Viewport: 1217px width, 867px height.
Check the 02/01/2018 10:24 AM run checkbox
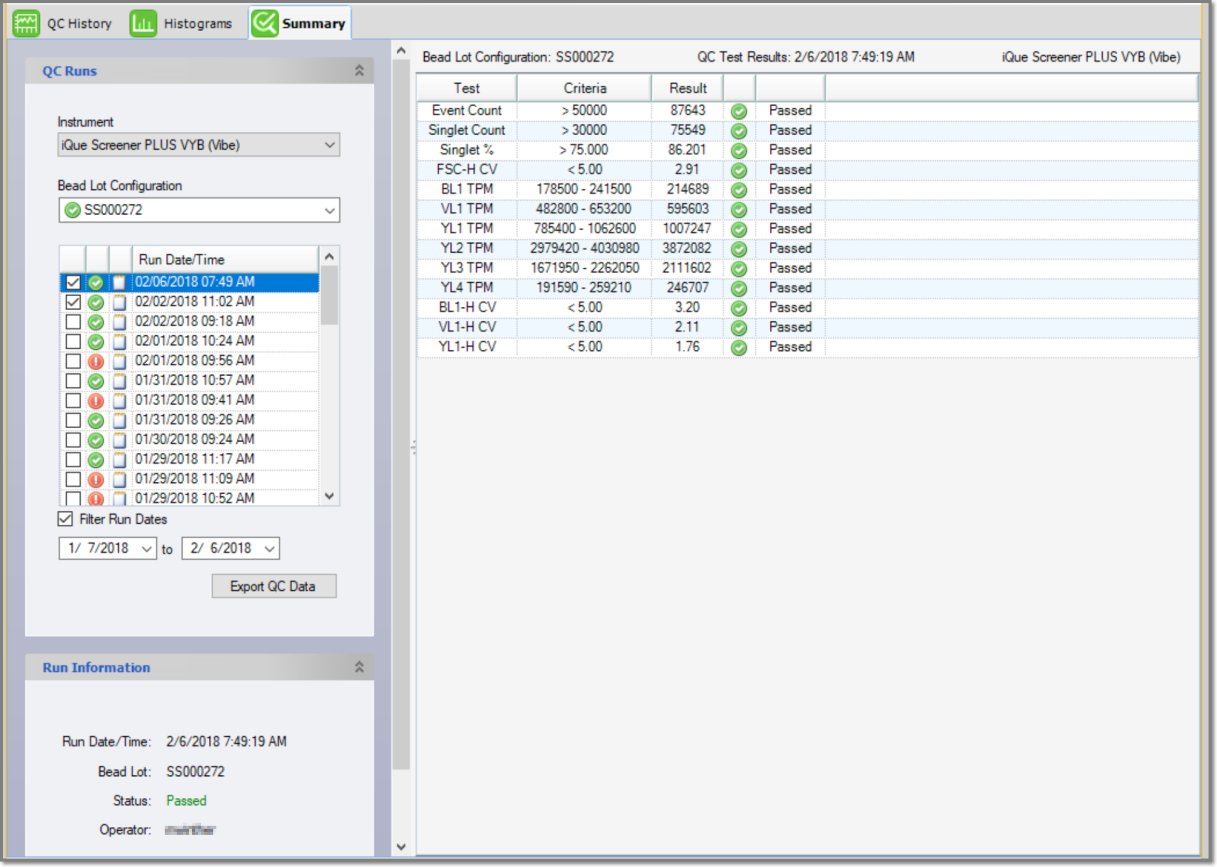pos(73,342)
